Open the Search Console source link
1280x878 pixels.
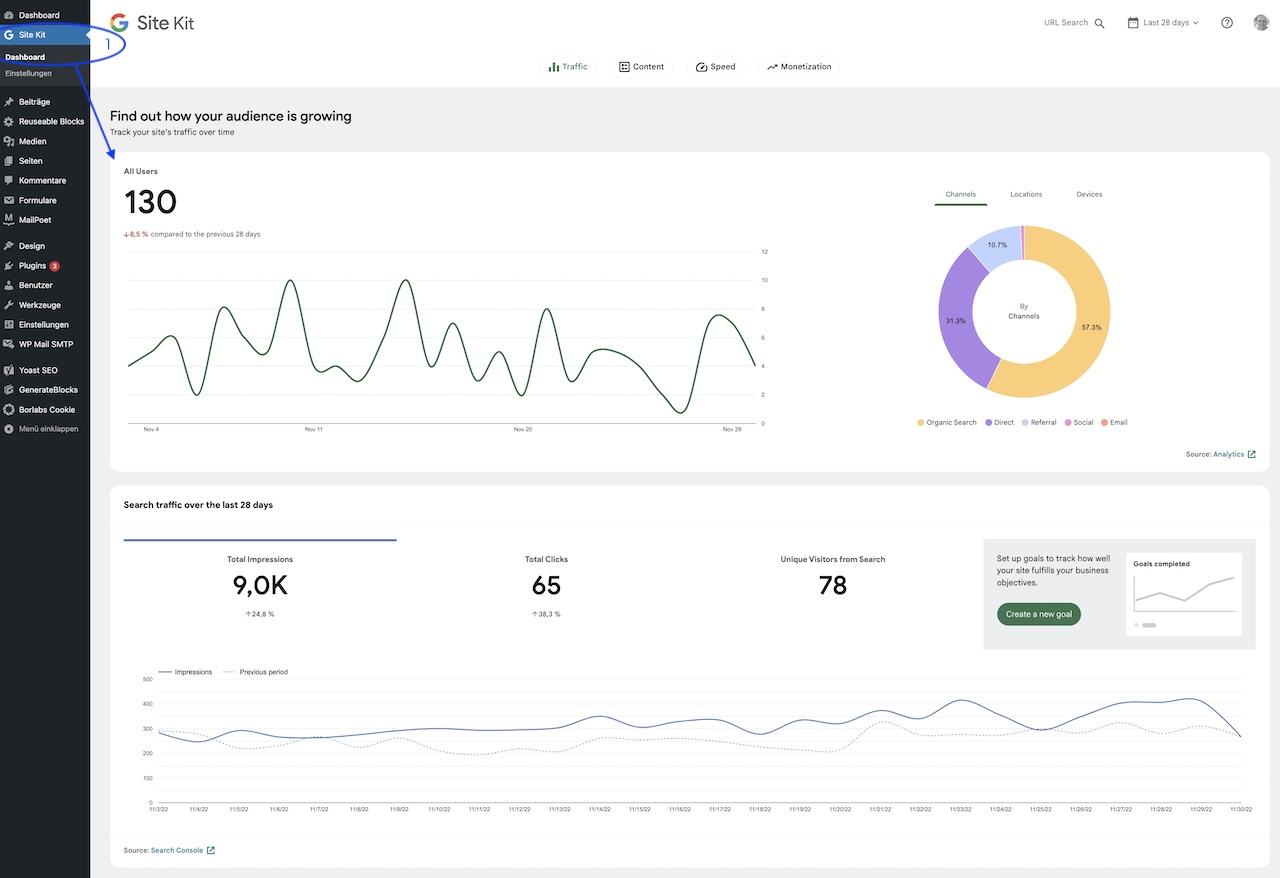[183, 850]
